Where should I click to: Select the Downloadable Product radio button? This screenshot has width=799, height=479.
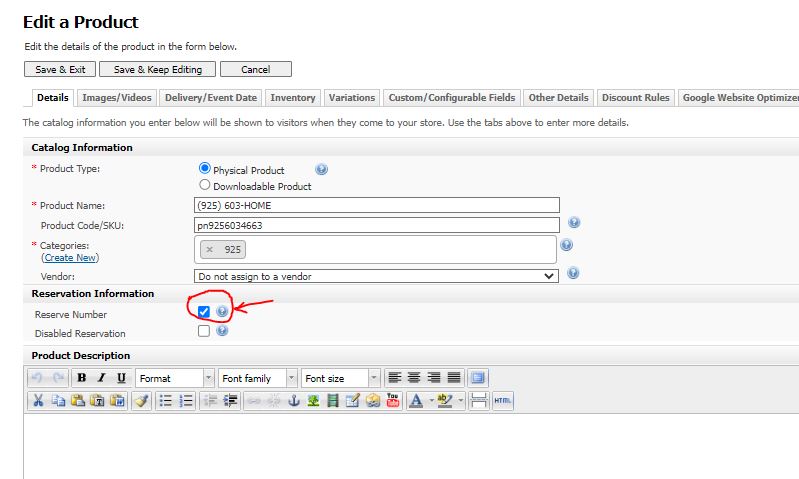[205, 184]
